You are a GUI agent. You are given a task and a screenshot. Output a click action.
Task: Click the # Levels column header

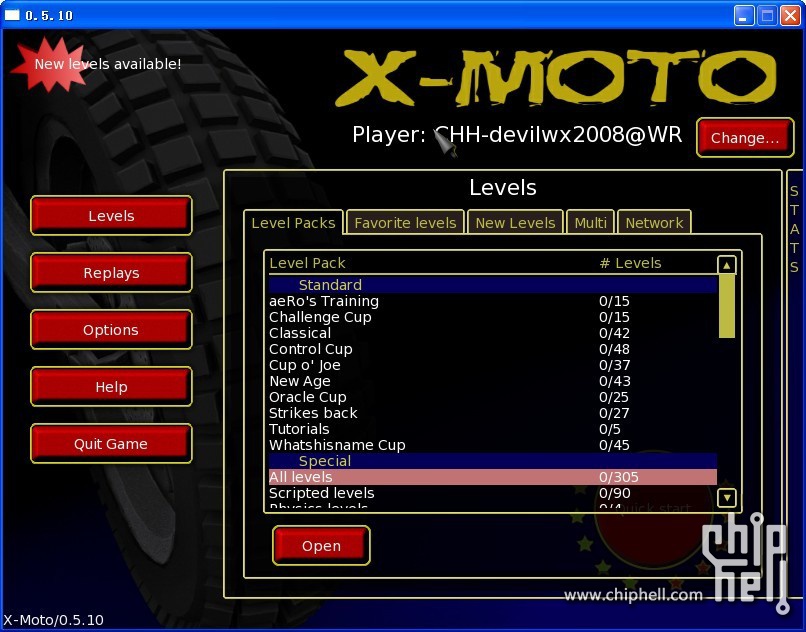[x=630, y=263]
